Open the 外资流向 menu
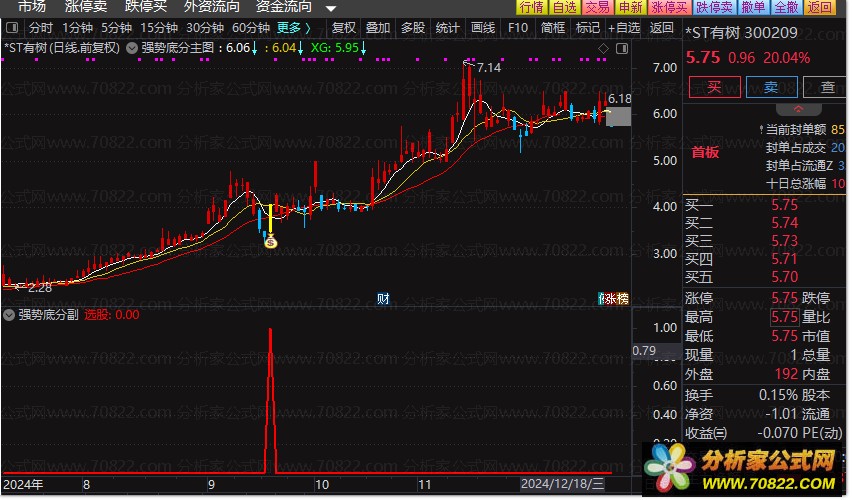 tap(211, 7)
